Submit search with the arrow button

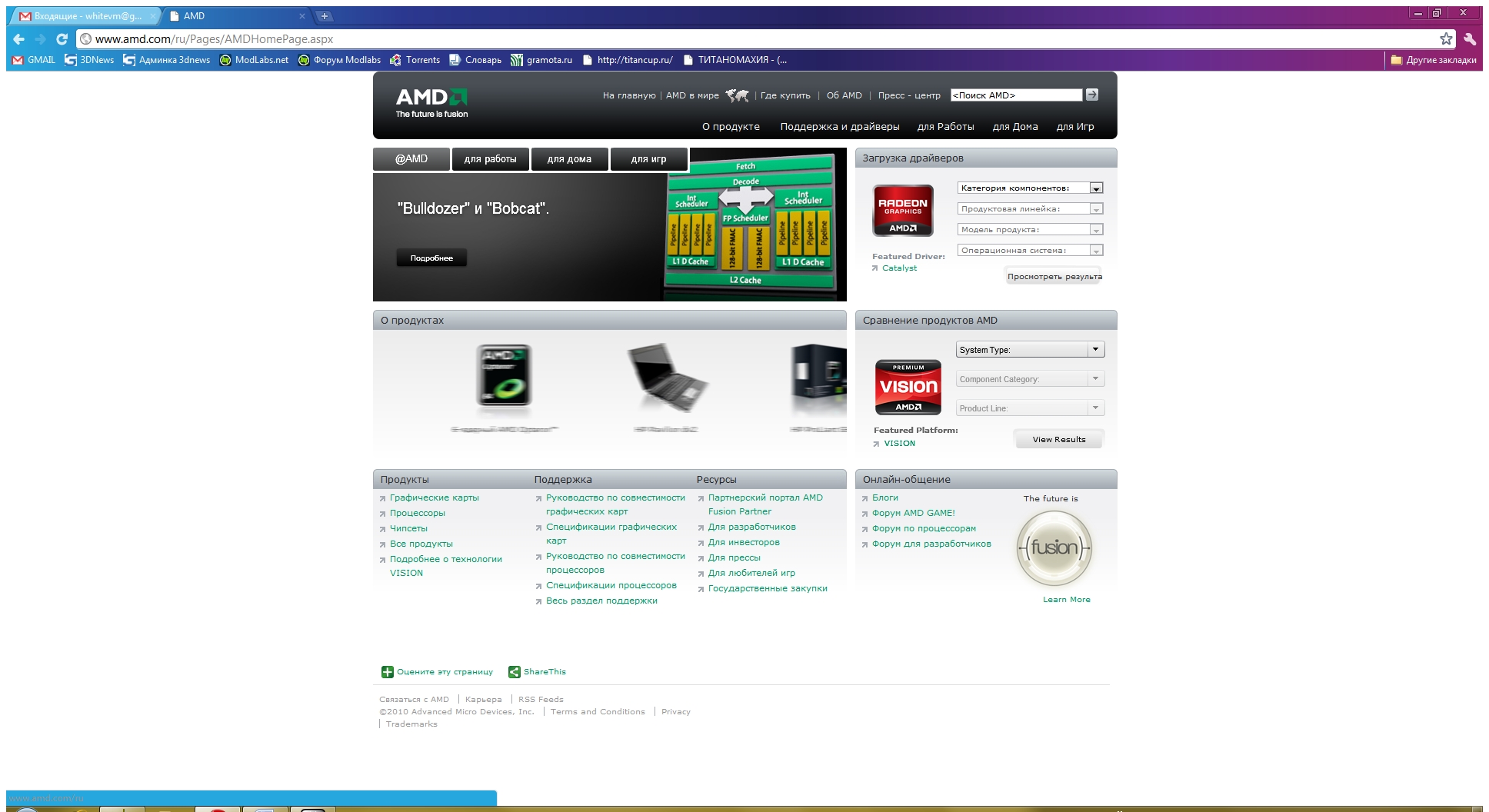coord(1091,95)
